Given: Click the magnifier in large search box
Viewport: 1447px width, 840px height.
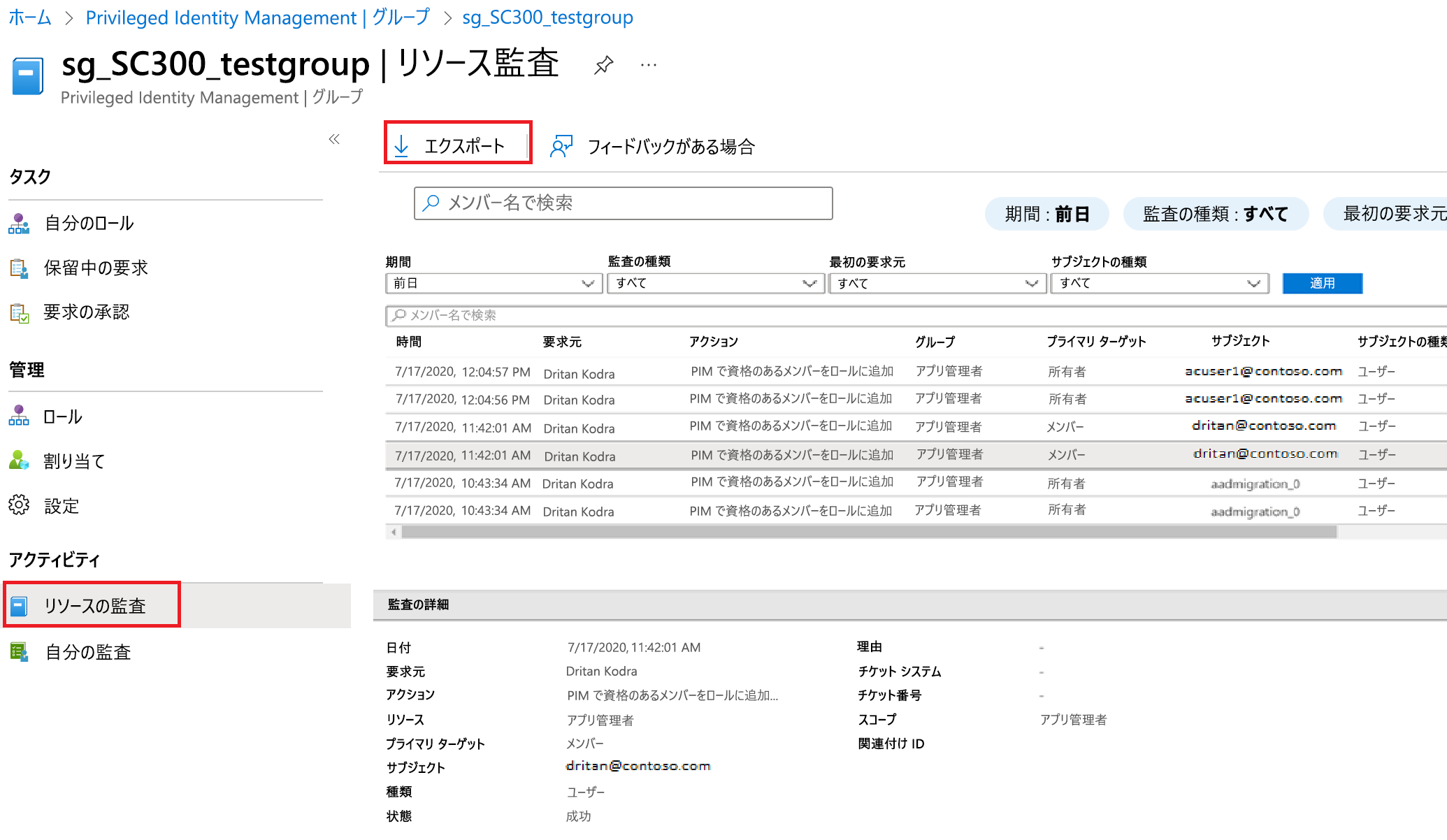Looking at the screenshot, I should 431,203.
